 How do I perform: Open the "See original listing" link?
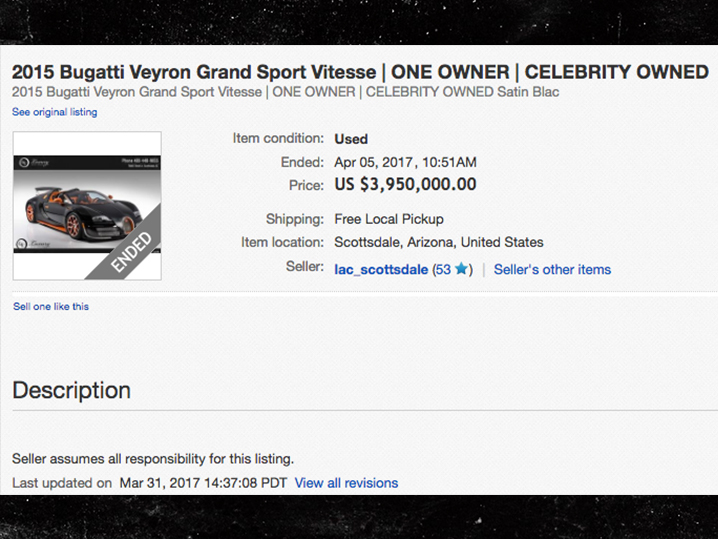click(55, 112)
